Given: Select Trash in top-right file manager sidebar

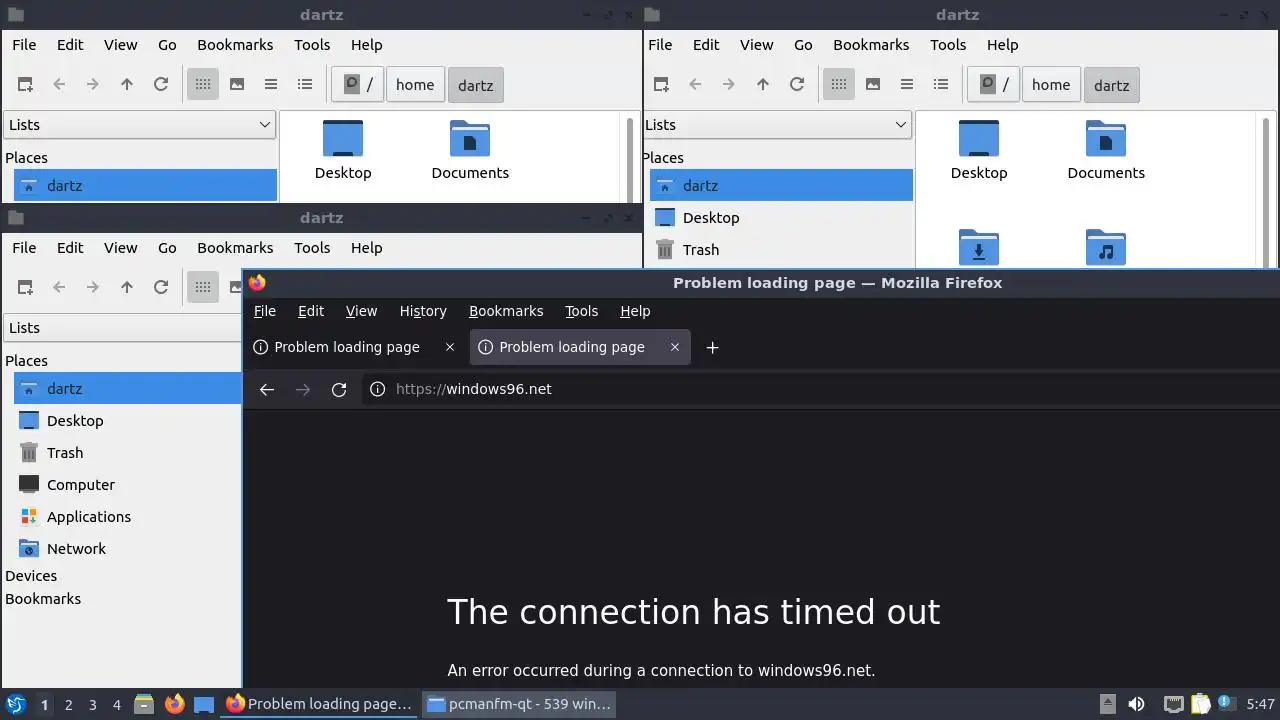Looking at the screenshot, I should tap(780, 250).
